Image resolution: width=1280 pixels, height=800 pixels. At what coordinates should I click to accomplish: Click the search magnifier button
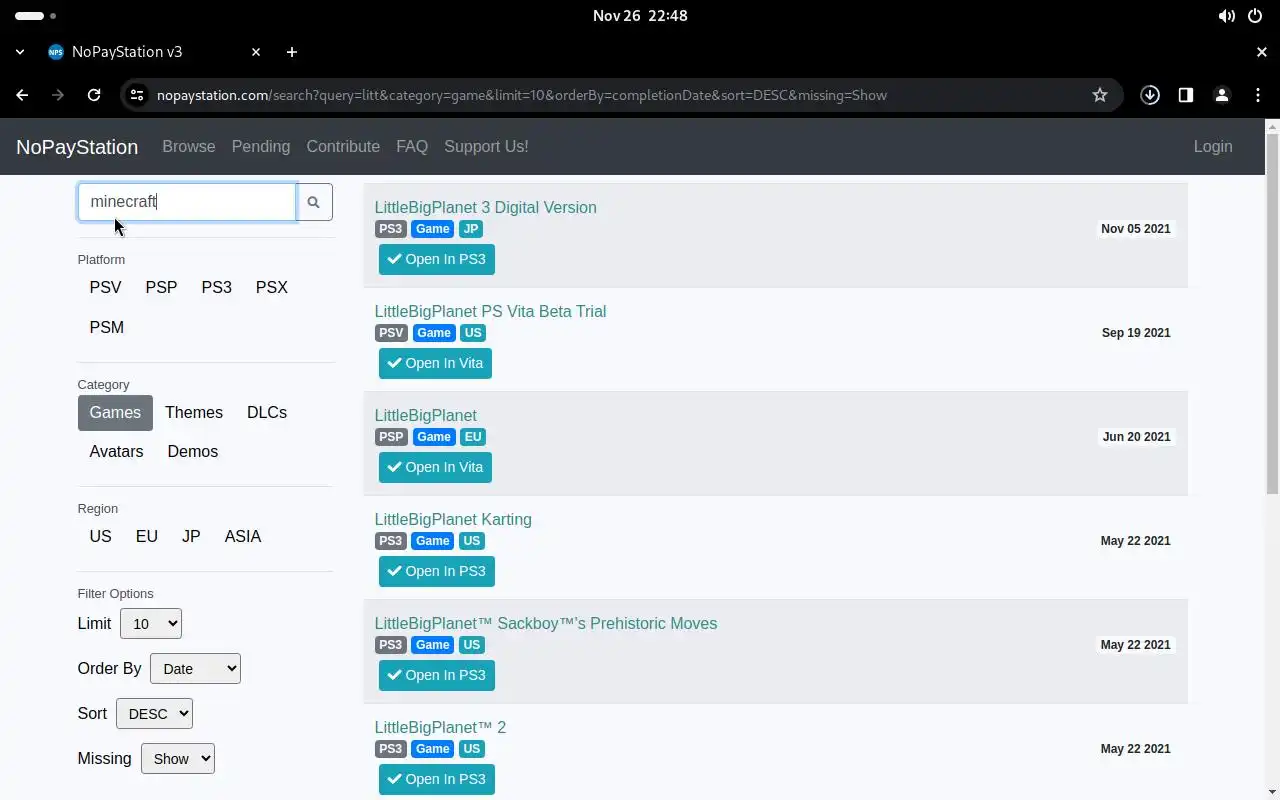click(x=313, y=202)
